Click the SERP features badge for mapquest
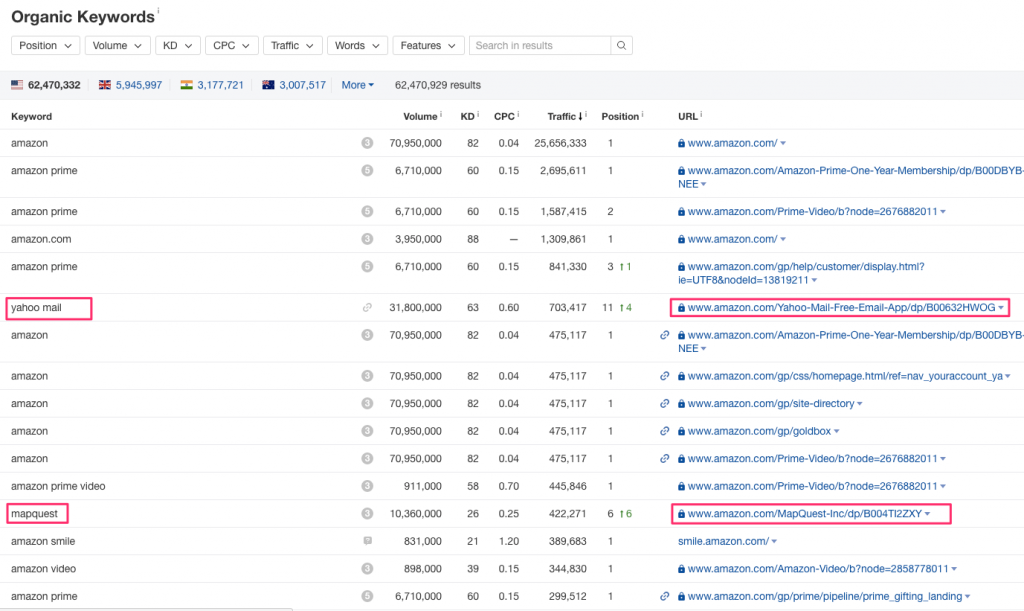 367,514
